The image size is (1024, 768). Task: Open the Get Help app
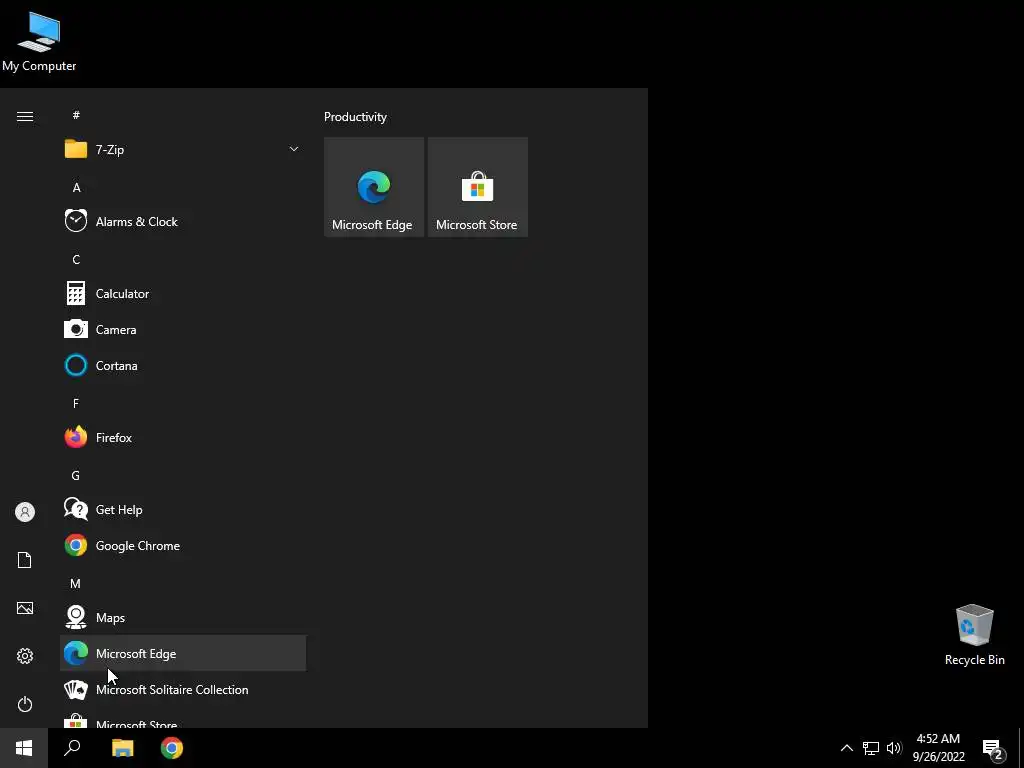[x=183, y=509]
